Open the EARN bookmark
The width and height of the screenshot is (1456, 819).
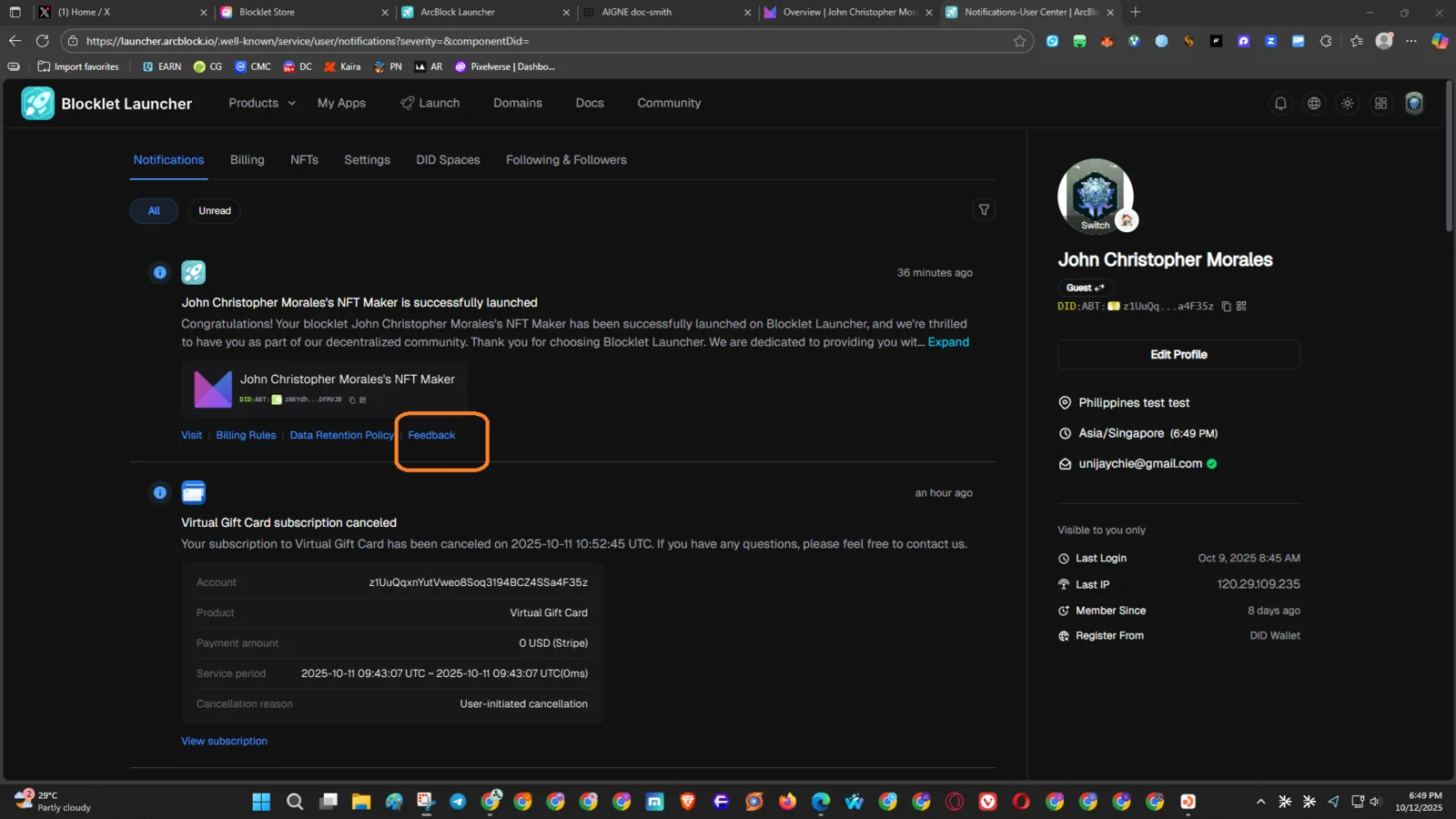162,66
